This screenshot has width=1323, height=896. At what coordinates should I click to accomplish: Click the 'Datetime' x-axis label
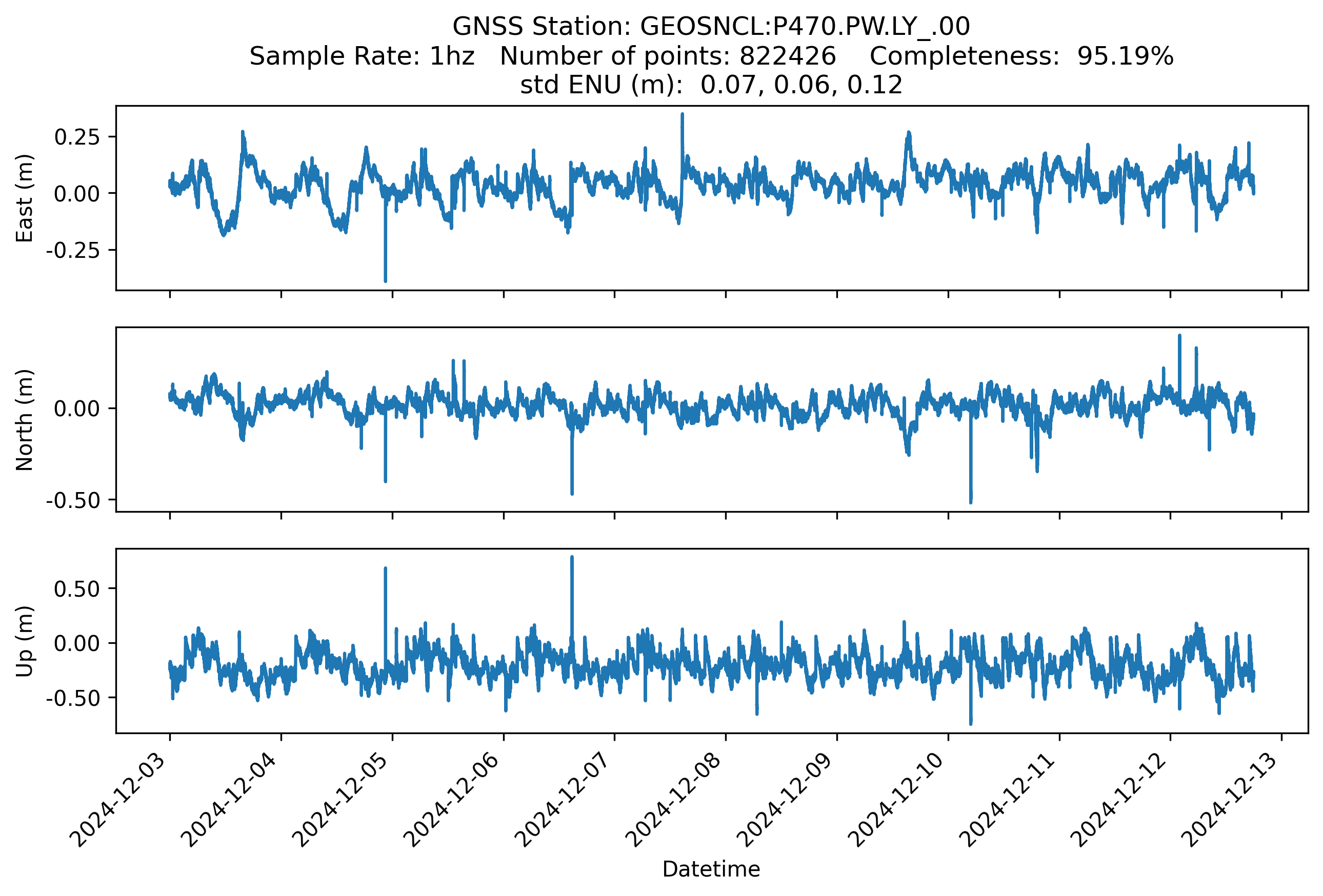711,869
